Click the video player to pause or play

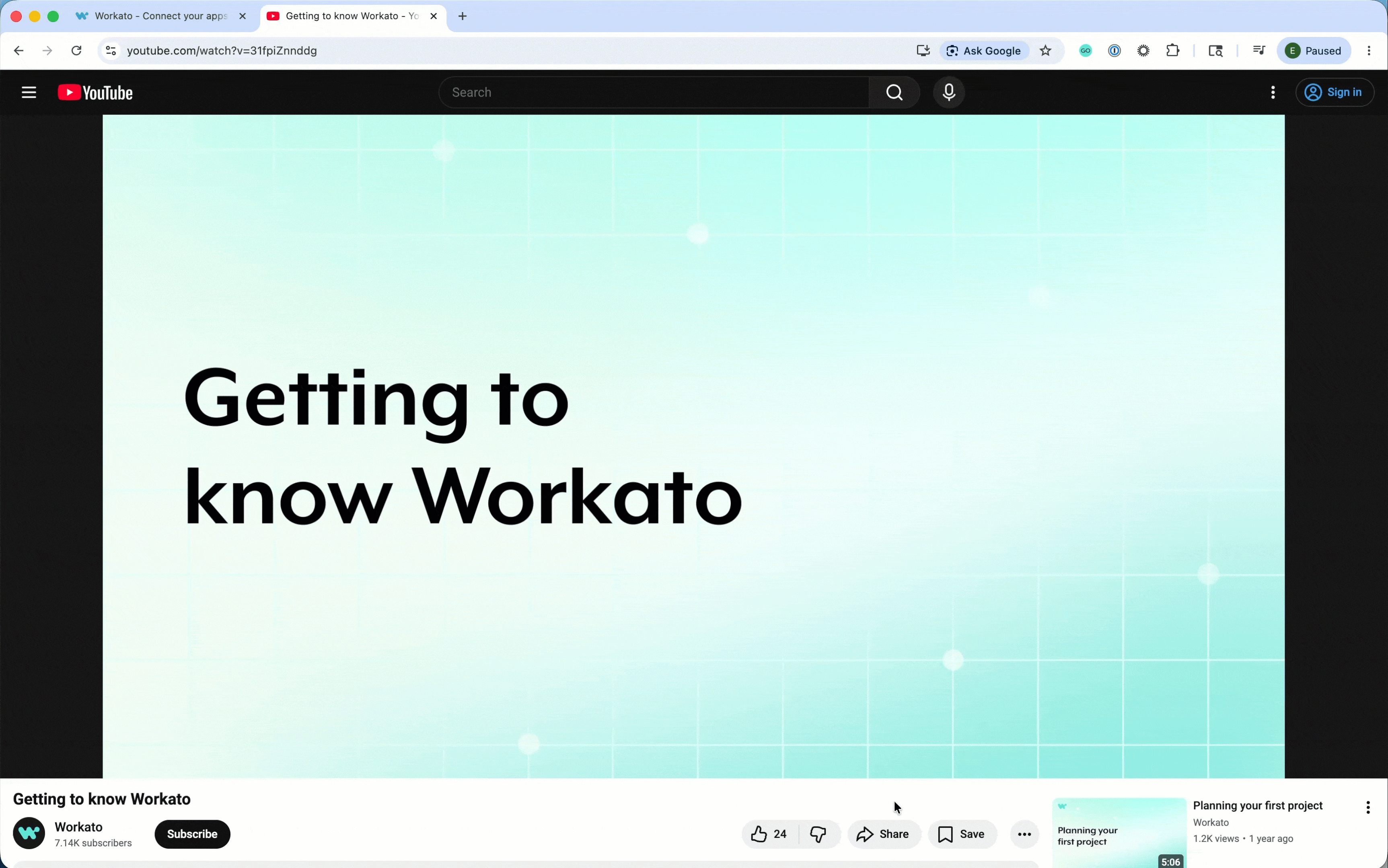coord(693,446)
